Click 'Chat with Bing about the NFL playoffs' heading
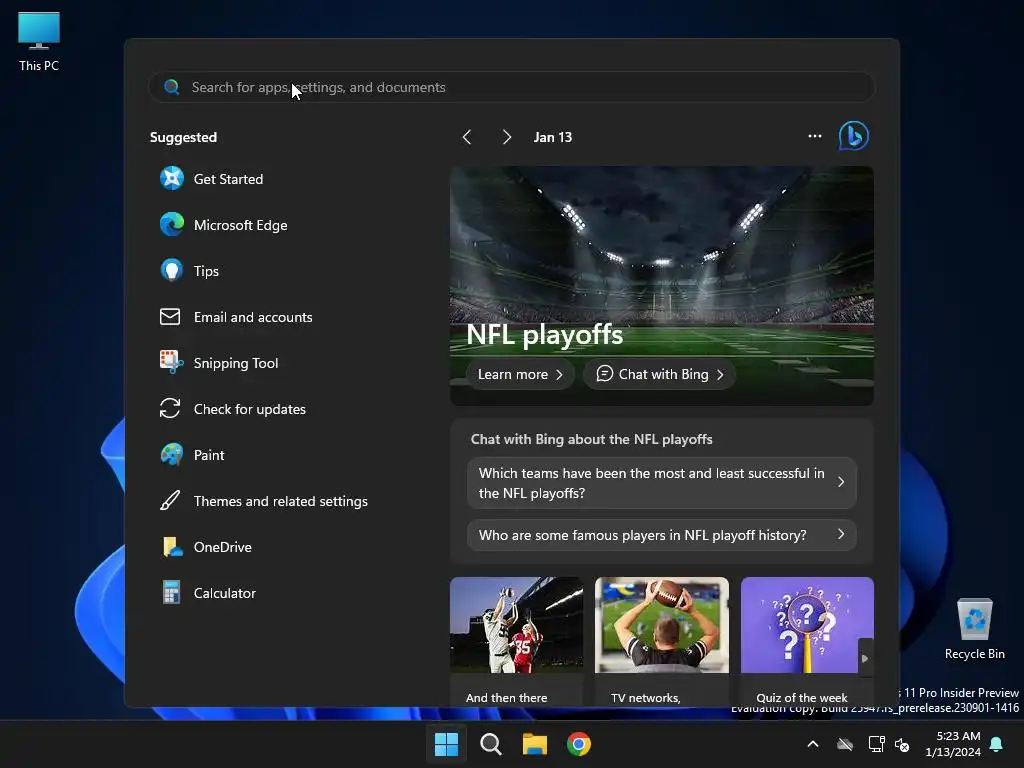 pos(592,440)
